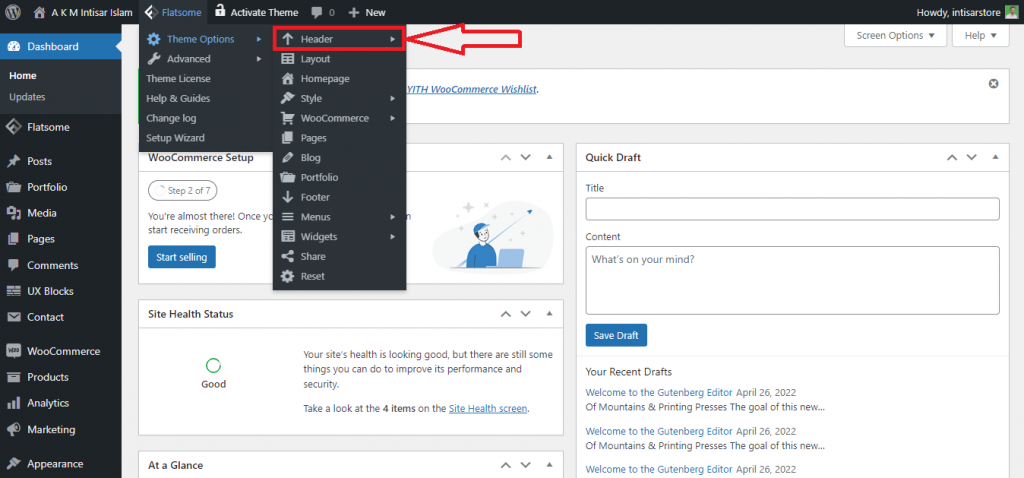1024x478 pixels.
Task: Click the Footer down-arrow icon in submenu
Action: click(x=287, y=197)
